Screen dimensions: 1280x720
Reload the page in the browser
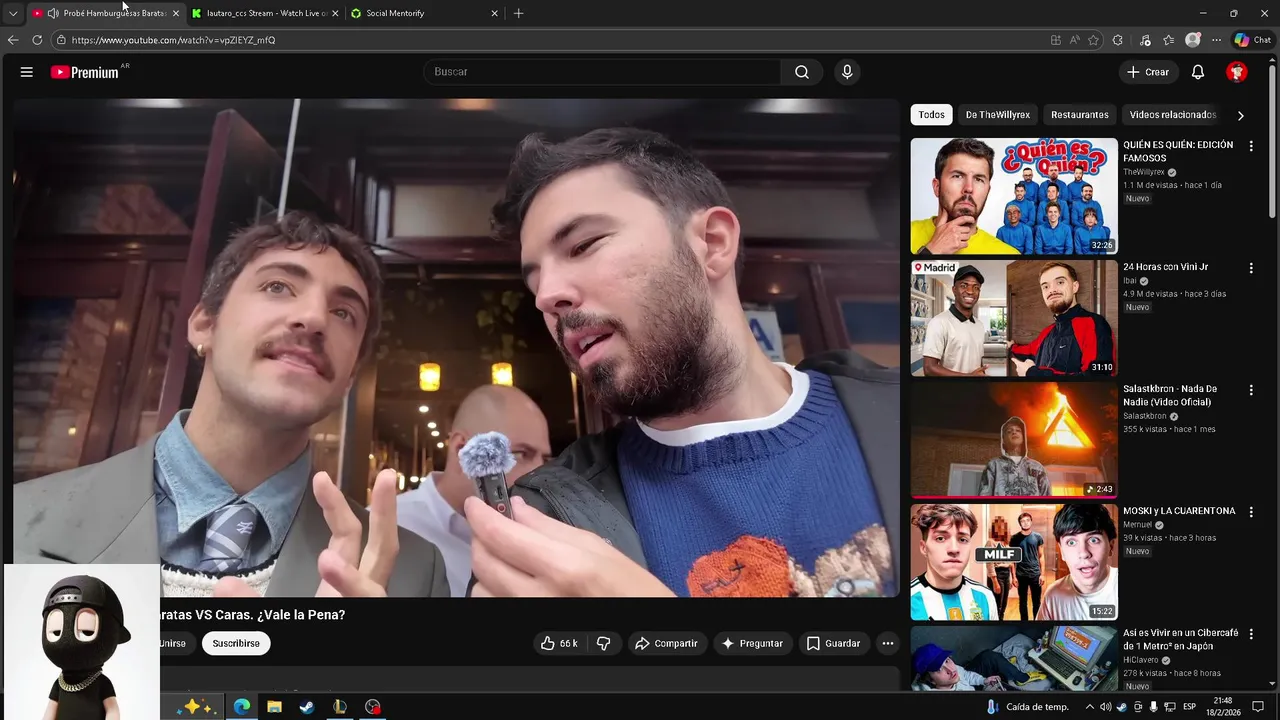click(x=37, y=40)
